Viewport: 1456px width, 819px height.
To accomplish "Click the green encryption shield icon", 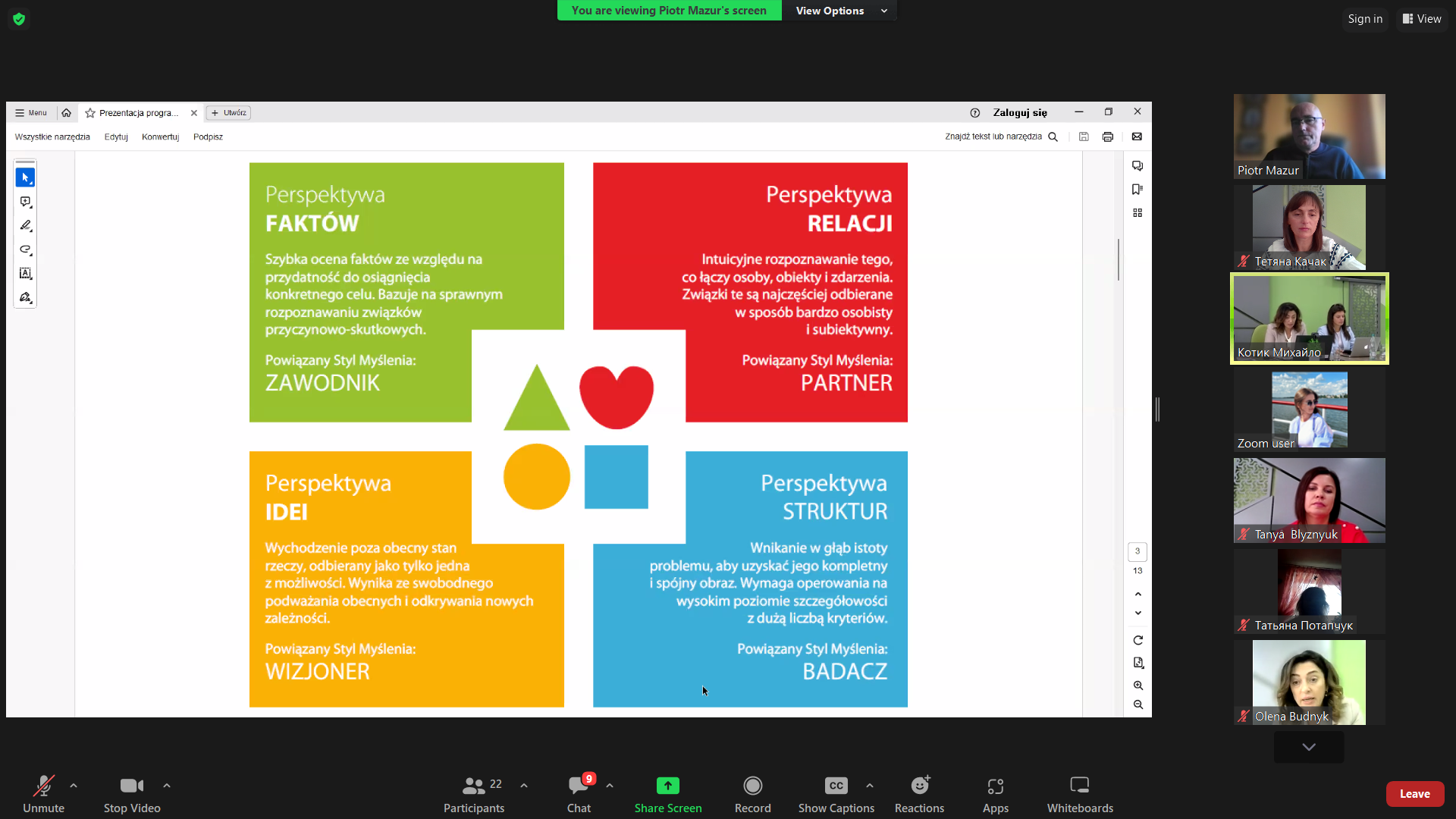I will pos(19,19).
